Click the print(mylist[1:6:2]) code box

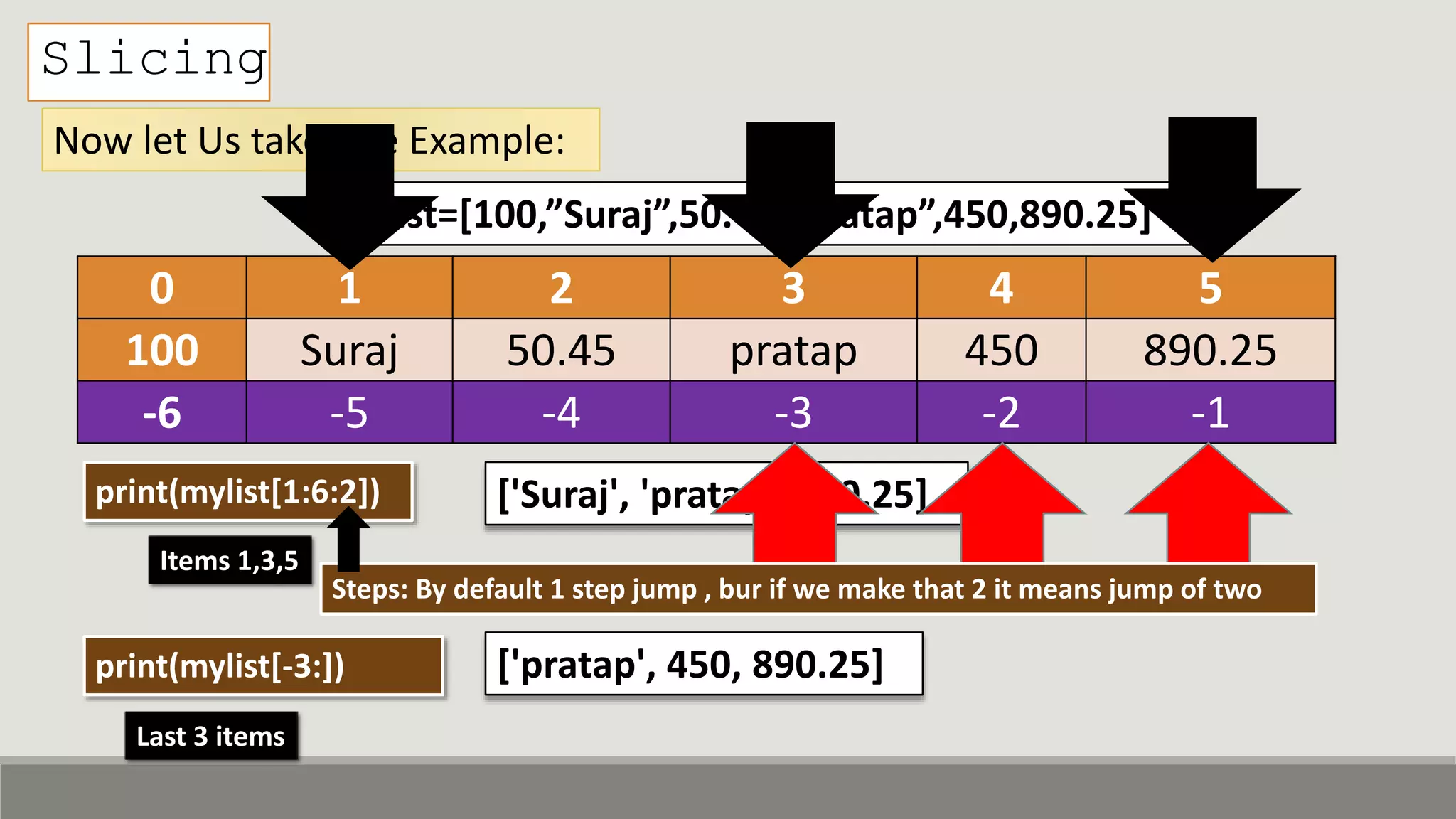(248, 492)
